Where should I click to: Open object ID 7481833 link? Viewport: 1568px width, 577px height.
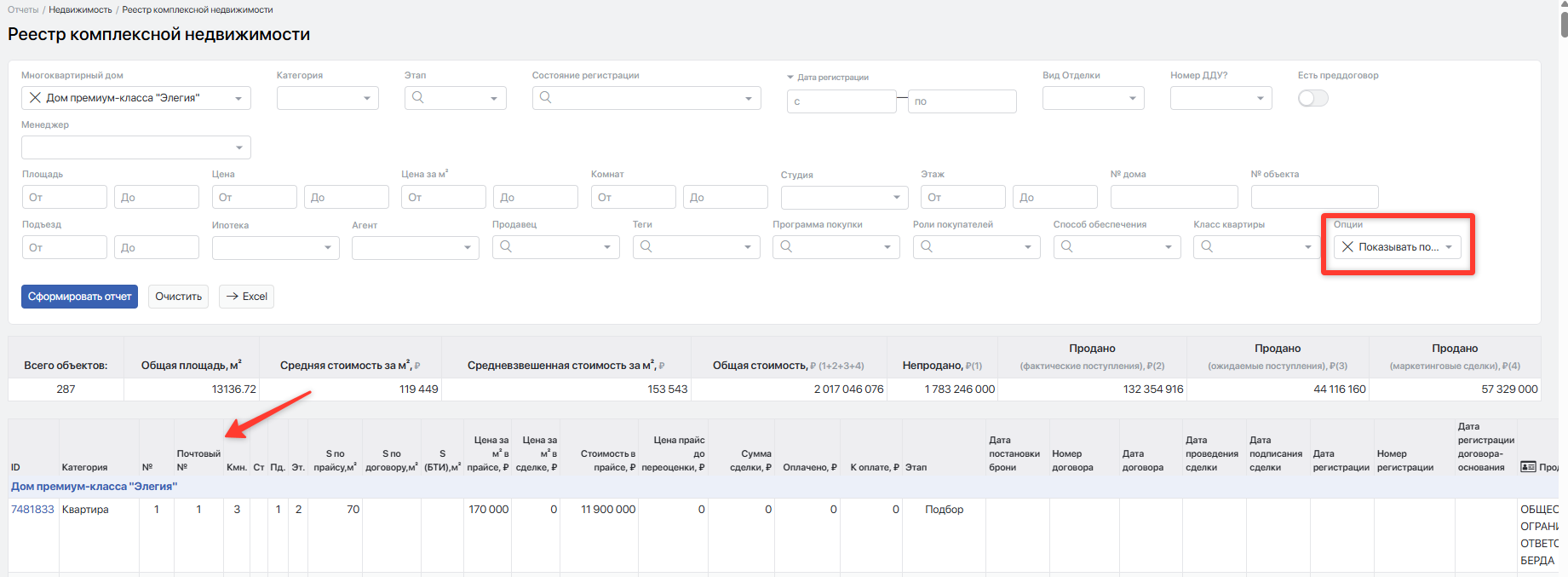coord(32,510)
